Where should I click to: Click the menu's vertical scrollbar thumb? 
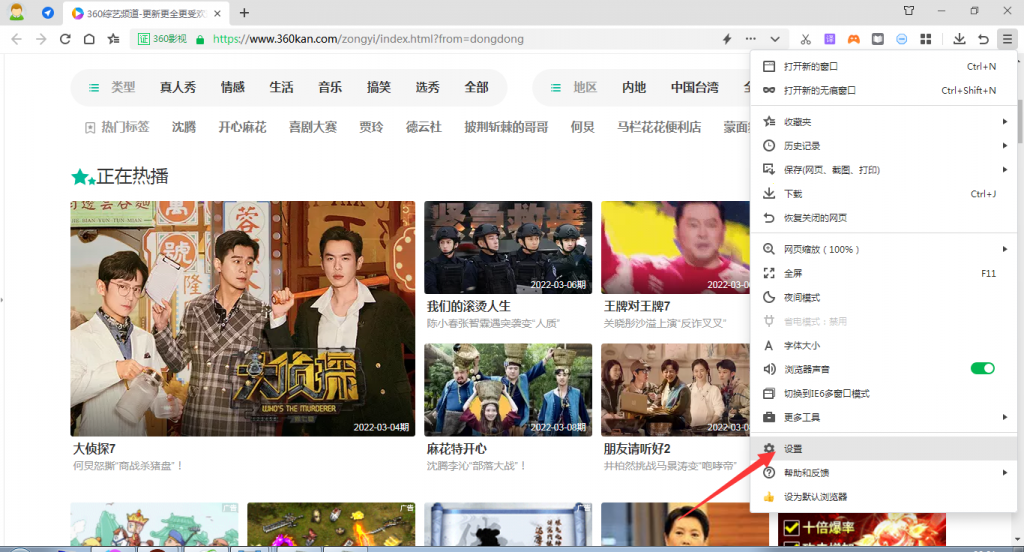(1020, 122)
